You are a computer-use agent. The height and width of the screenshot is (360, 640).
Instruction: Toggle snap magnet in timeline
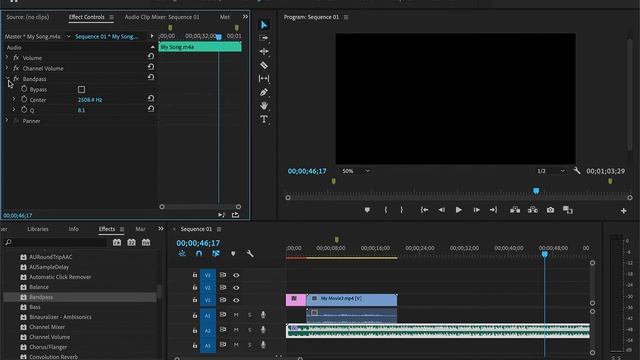pos(199,253)
